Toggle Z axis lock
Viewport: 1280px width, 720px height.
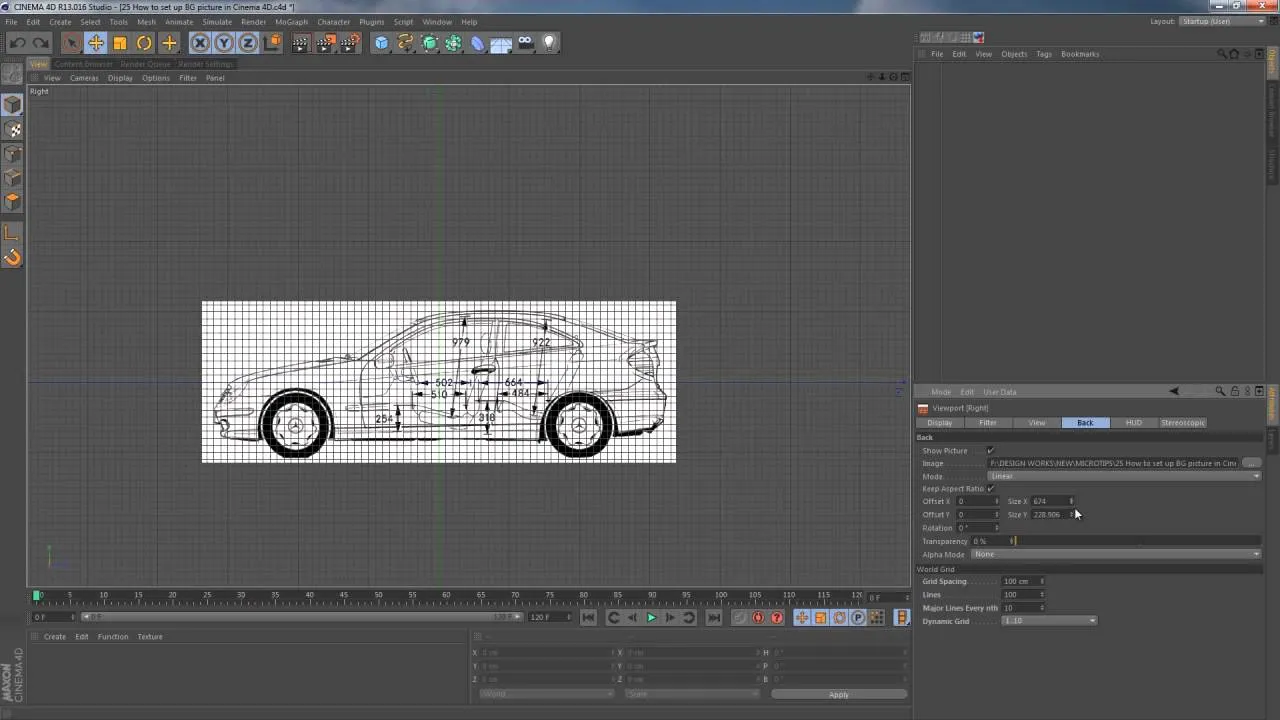pos(248,42)
